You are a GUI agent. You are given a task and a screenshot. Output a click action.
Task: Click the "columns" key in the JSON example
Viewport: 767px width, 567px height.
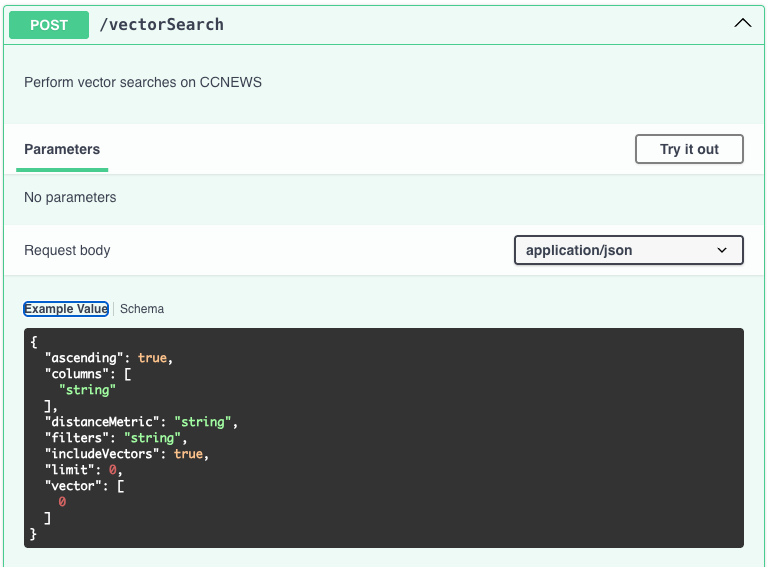(77, 374)
